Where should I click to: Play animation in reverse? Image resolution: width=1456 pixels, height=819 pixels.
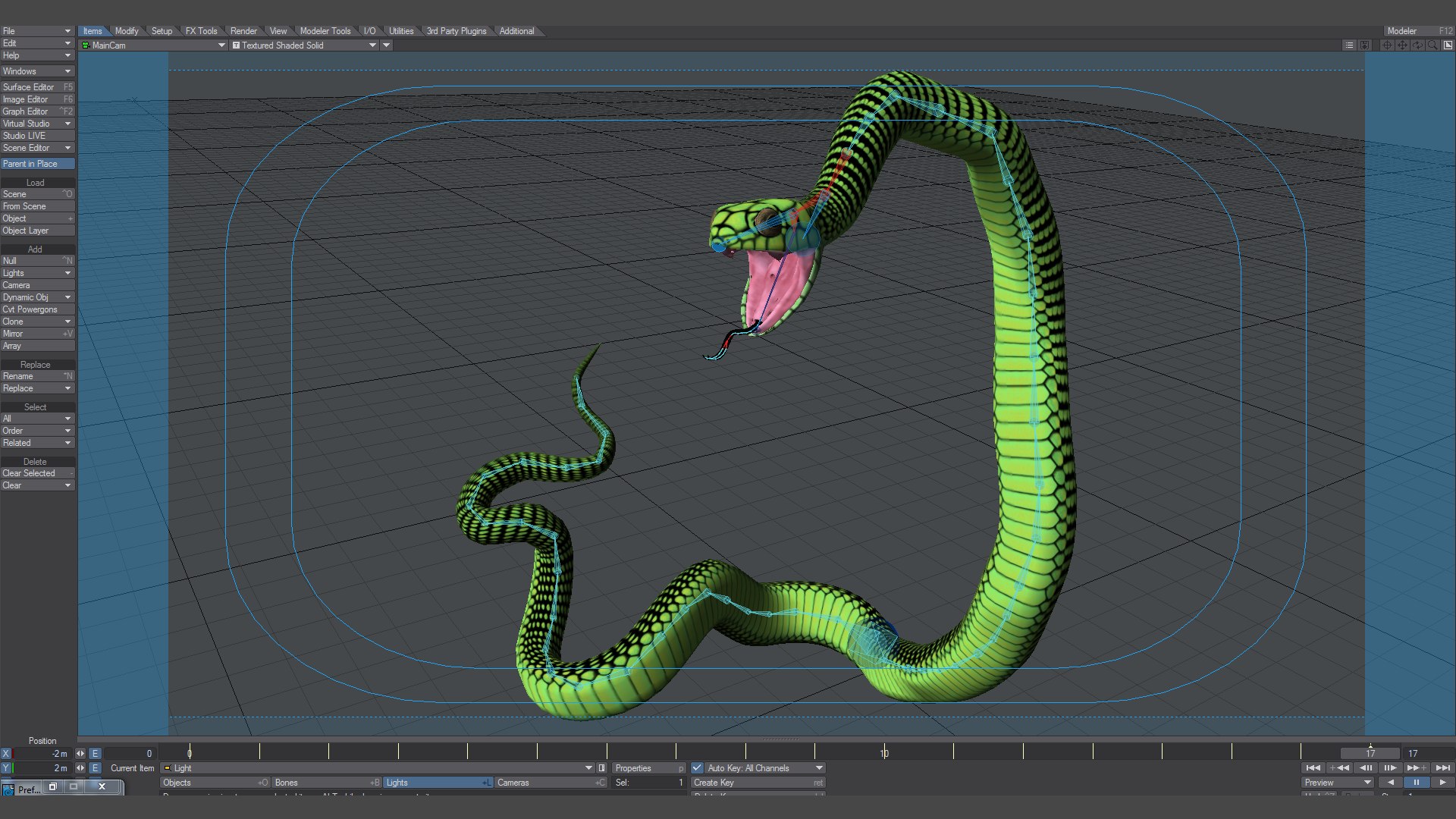point(1390,783)
